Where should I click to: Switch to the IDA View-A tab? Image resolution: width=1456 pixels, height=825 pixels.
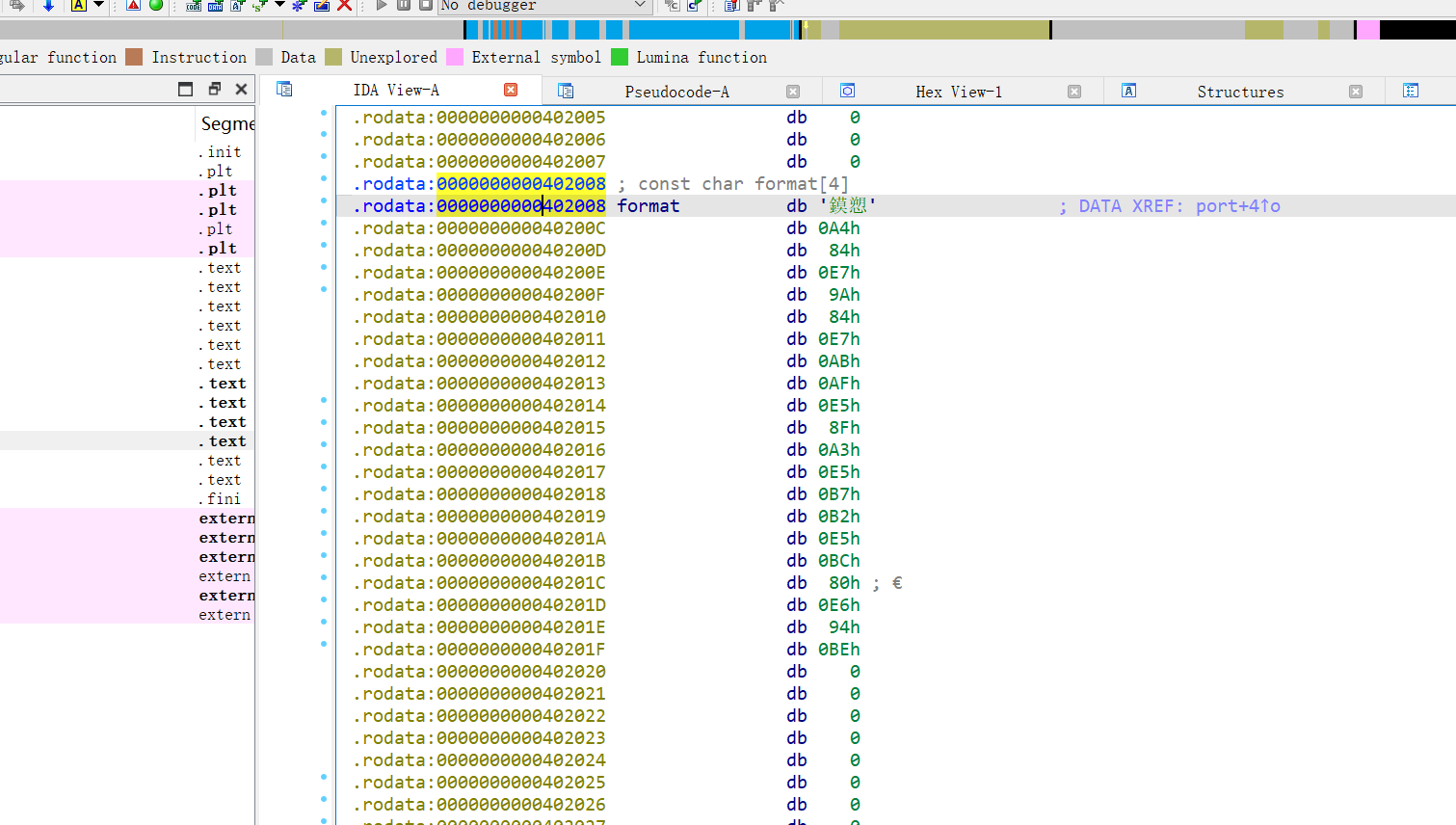[x=396, y=91]
